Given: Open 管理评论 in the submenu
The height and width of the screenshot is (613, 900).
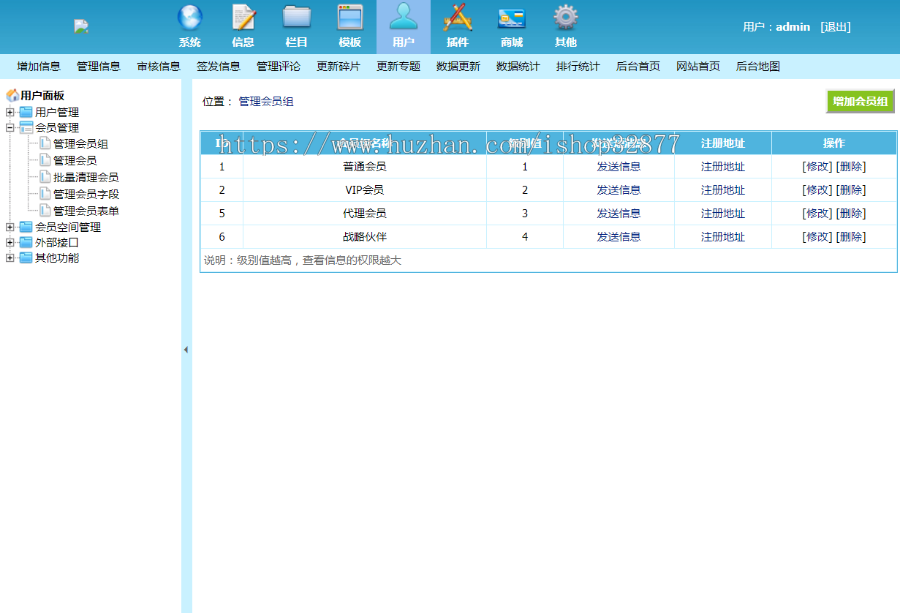Looking at the screenshot, I should [278, 67].
